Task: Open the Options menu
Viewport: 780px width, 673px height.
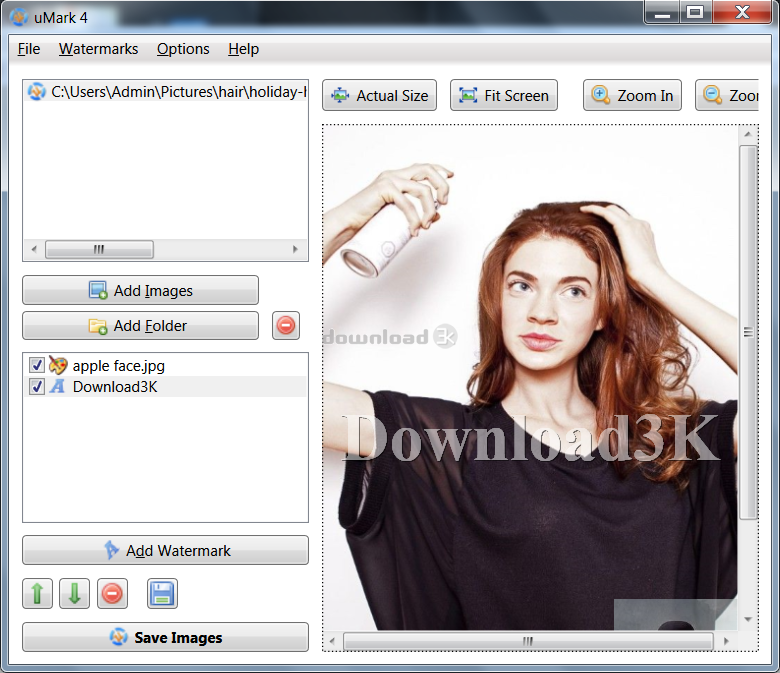Action: 183,49
